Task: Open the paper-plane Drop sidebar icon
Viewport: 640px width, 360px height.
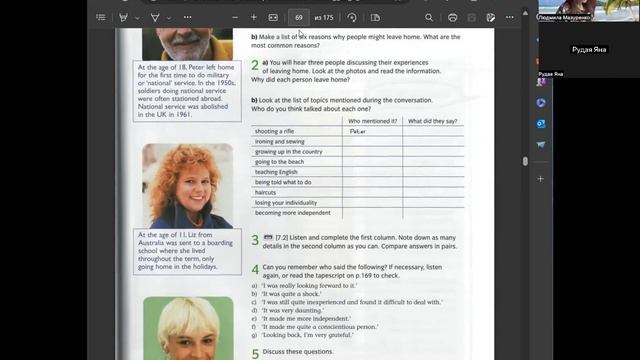Action: pyautogui.click(x=541, y=145)
